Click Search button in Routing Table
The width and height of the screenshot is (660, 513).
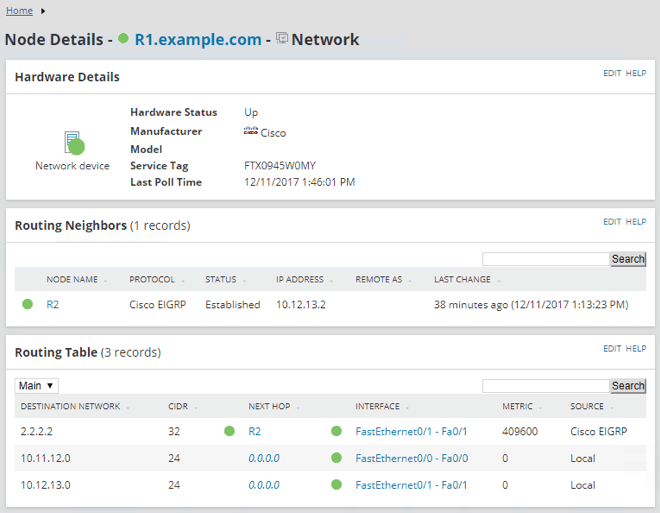pyautogui.click(x=628, y=385)
